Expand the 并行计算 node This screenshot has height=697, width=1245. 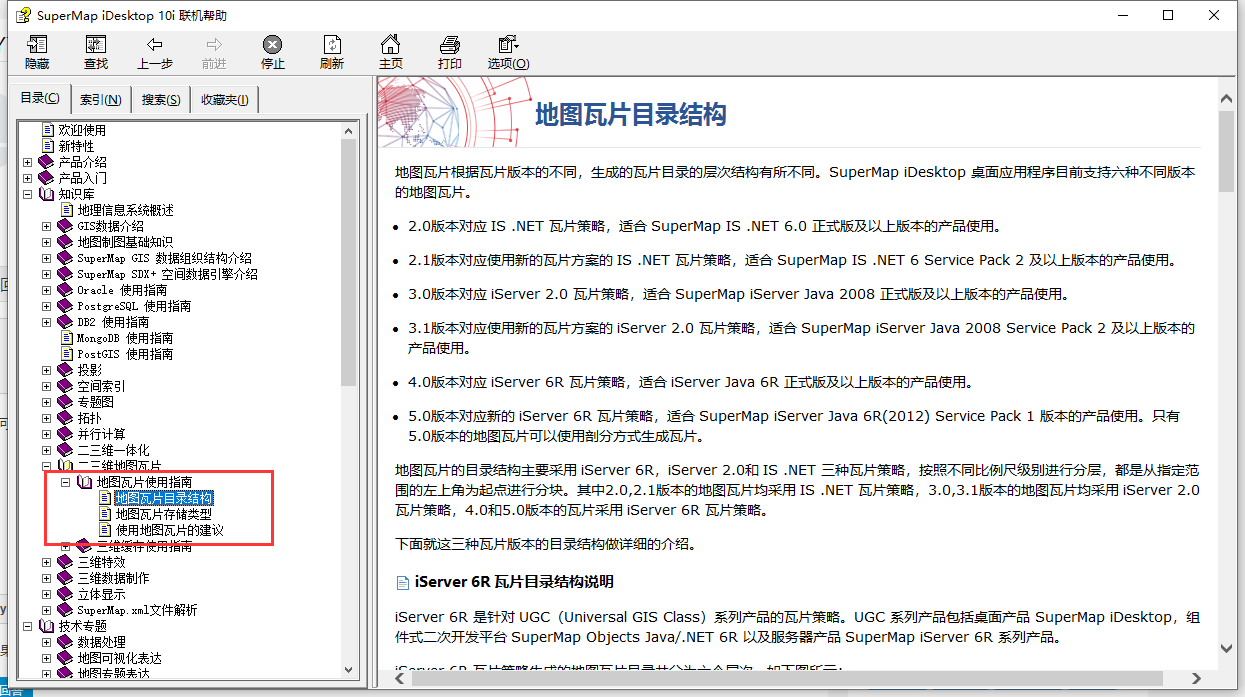pyautogui.click(x=47, y=434)
